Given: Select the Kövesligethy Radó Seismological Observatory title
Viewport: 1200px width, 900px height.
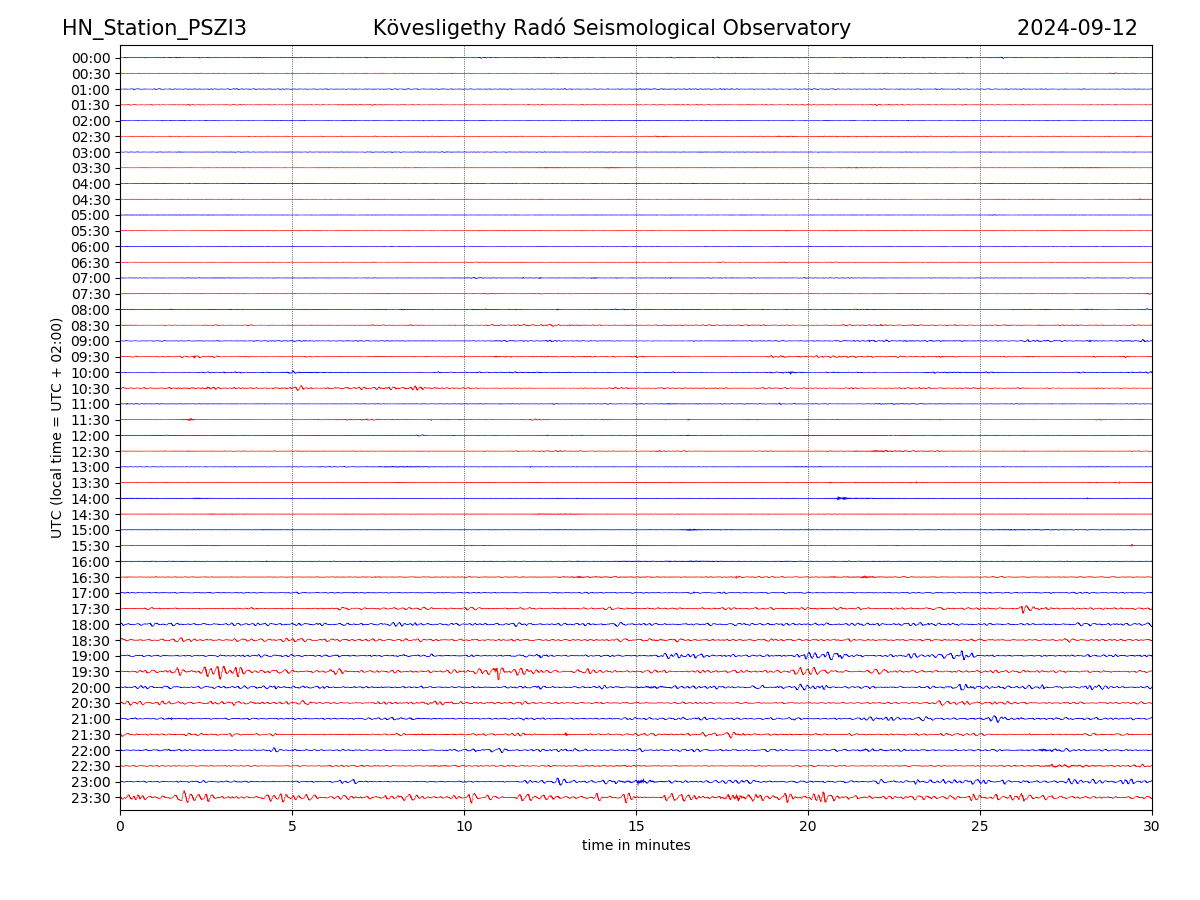Looking at the screenshot, I should click(611, 28).
